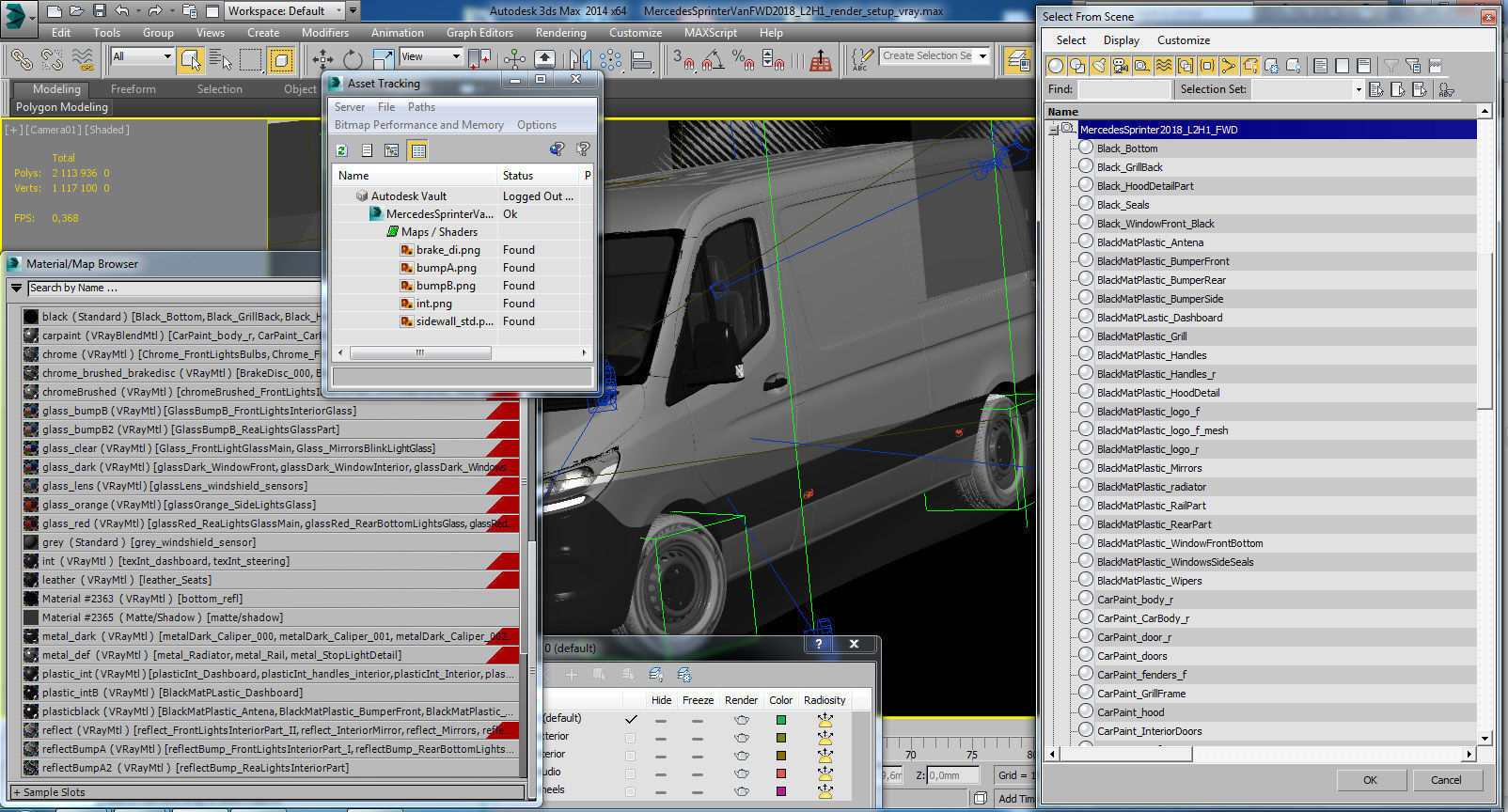Toggle Hide for the Wheels layer
The width and height of the screenshot is (1508, 812).
point(661,791)
